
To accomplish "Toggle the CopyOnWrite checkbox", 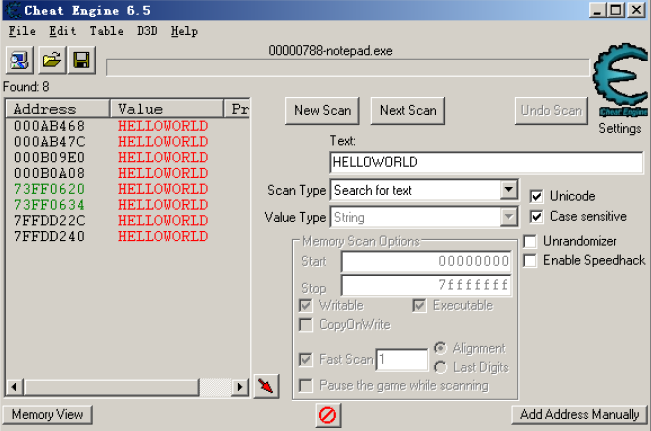I will coord(306,325).
